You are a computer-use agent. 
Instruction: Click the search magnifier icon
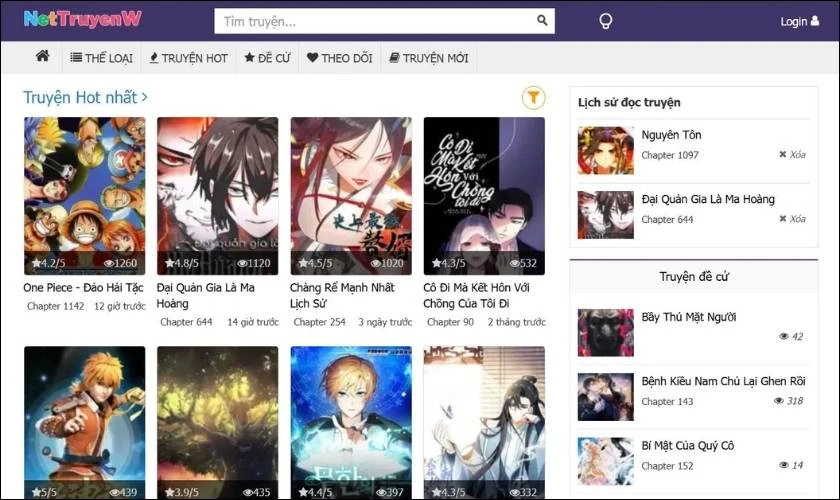tap(542, 21)
